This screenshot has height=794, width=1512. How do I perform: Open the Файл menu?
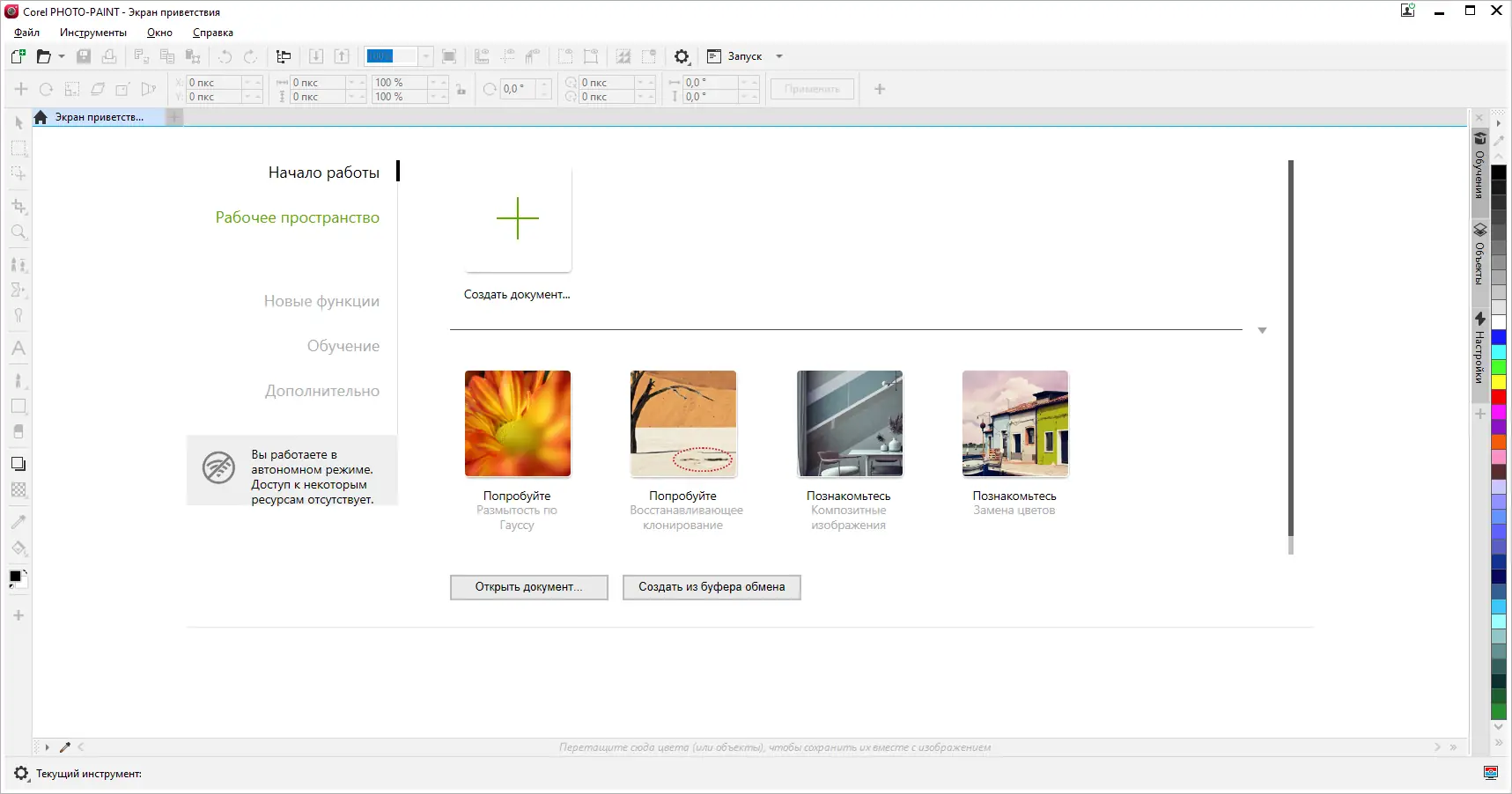(26, 33)
